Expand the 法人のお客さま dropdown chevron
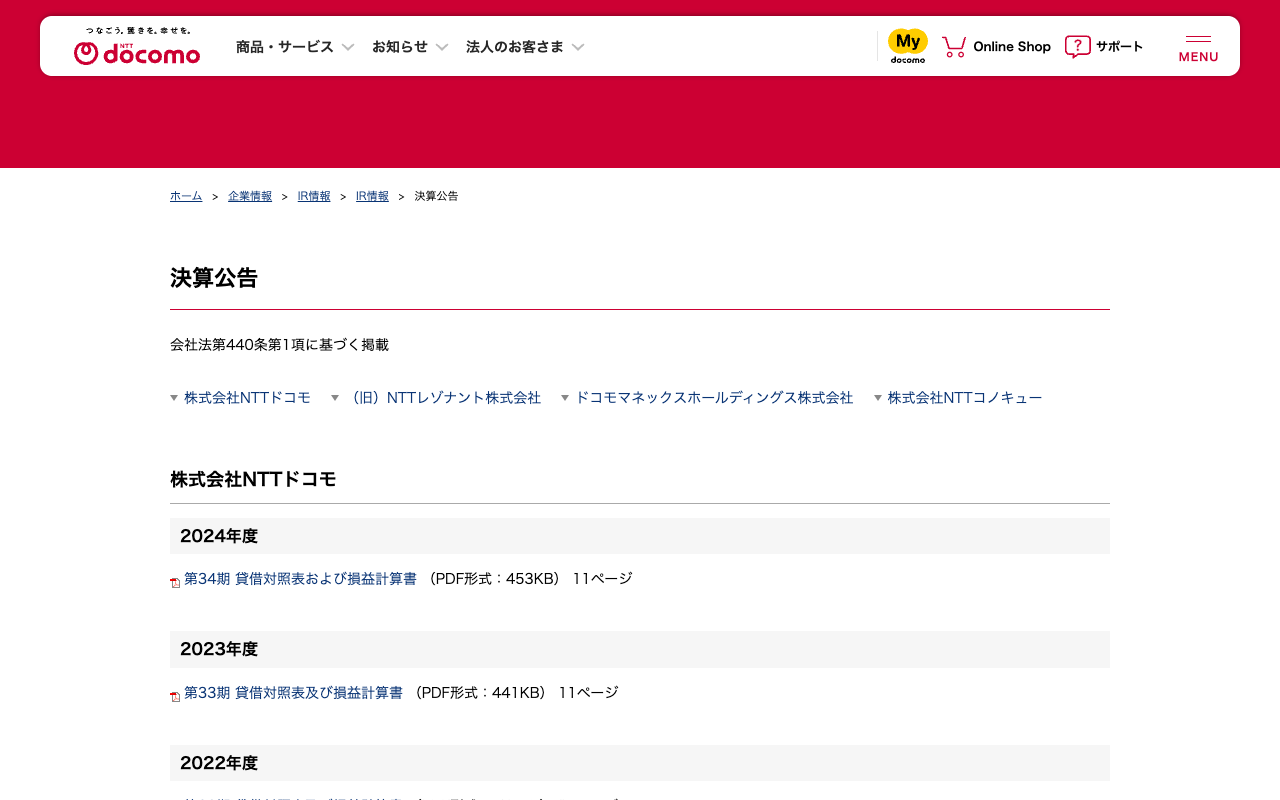1280x800 pixels. (x=578, y=47)
